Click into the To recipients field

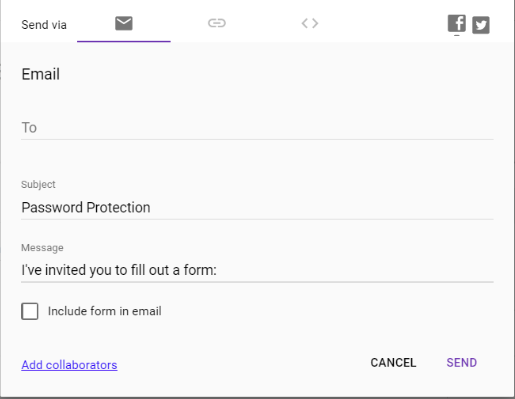click(x=257, y=128)
